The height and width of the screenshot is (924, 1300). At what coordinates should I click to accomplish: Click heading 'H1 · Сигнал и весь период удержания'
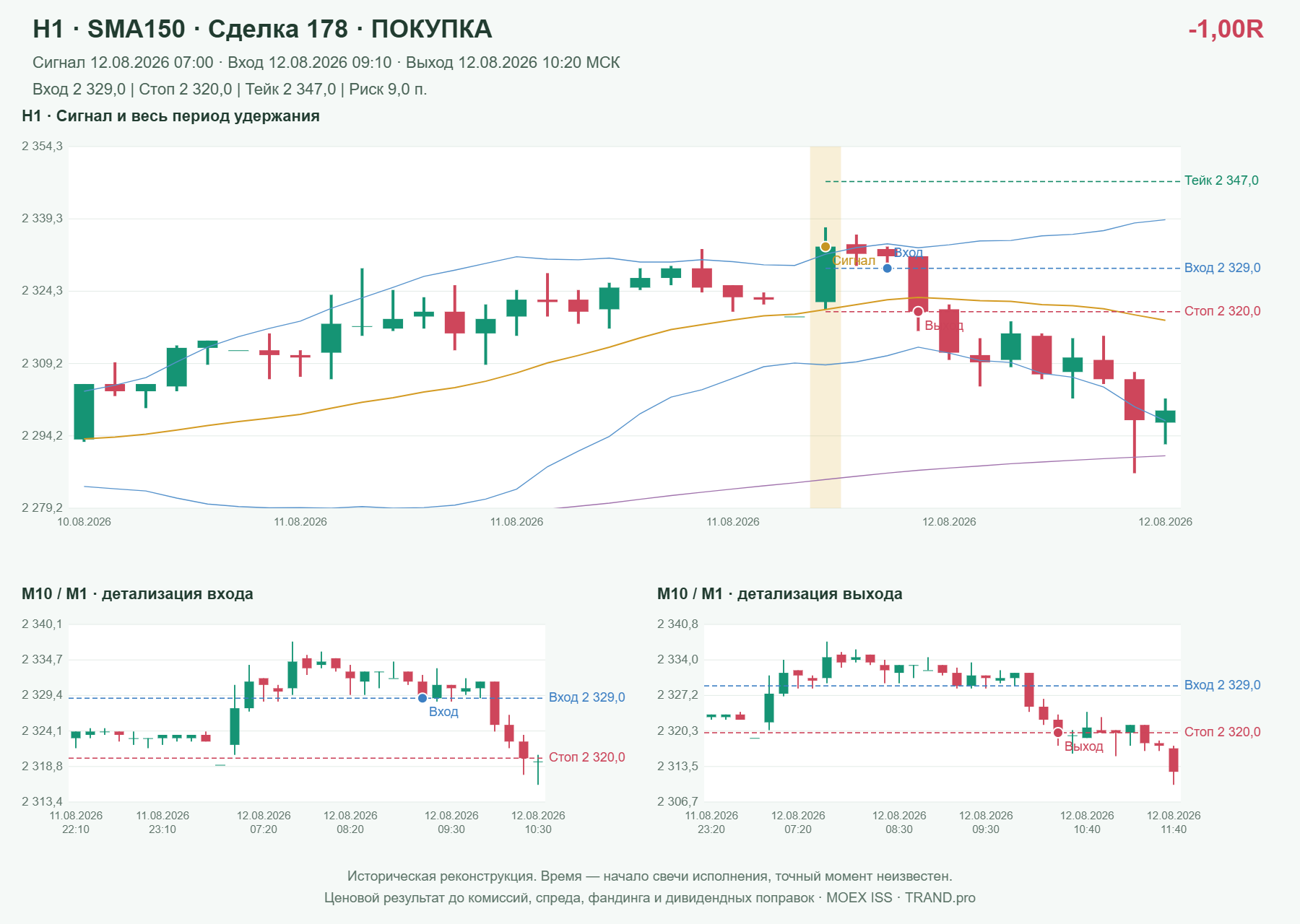(x=170, y=116)
